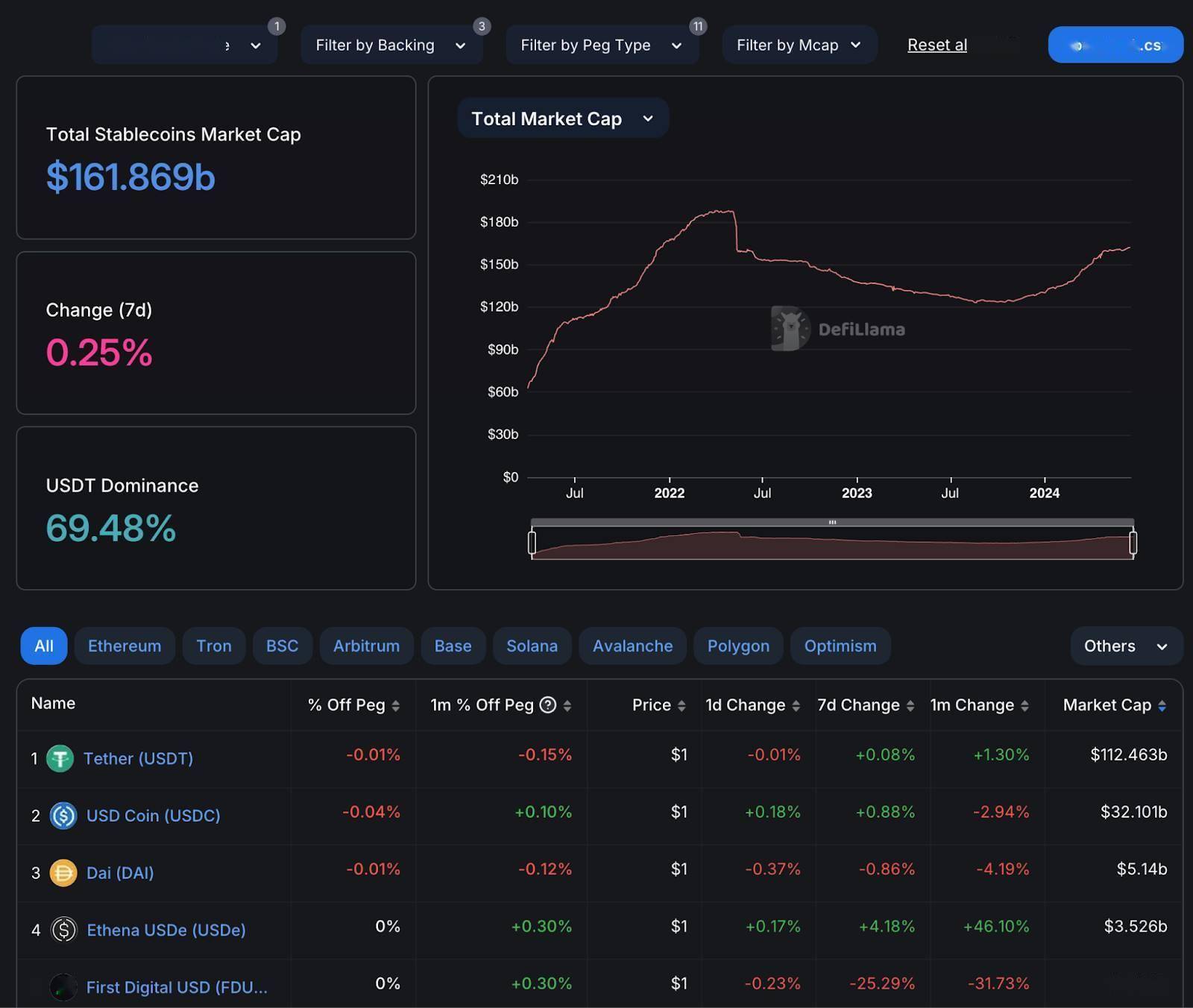Click the +46.10% 1m change value
The width and height of the screenshot is (1193, 1008).
click(996, 927)
